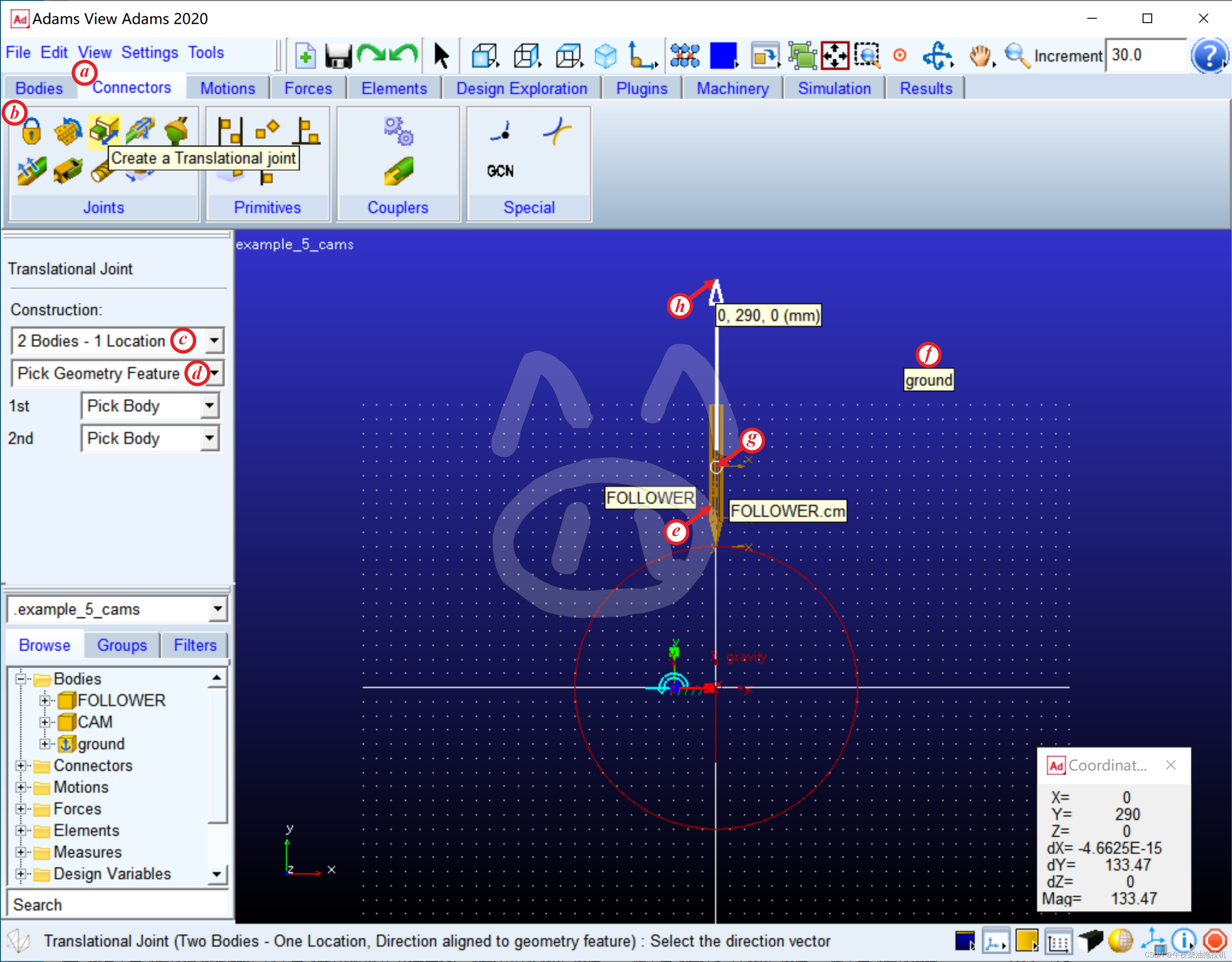Open the Settings menu
The width and height of the screenshot is (1232, 962).
(x=150, y=52)
